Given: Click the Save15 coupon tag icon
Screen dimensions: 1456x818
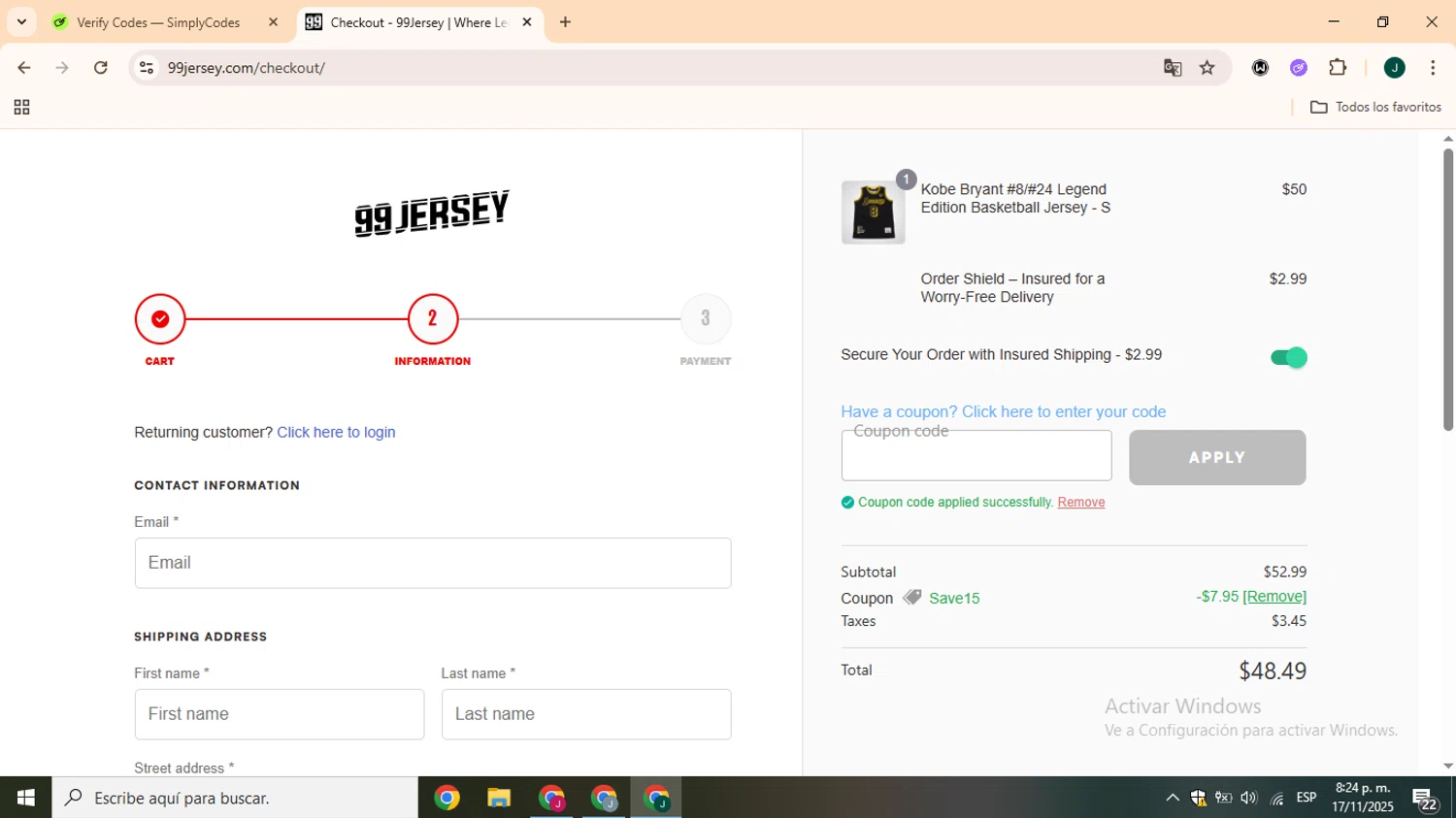Looking at the screenshot, I should coord(912,598).
